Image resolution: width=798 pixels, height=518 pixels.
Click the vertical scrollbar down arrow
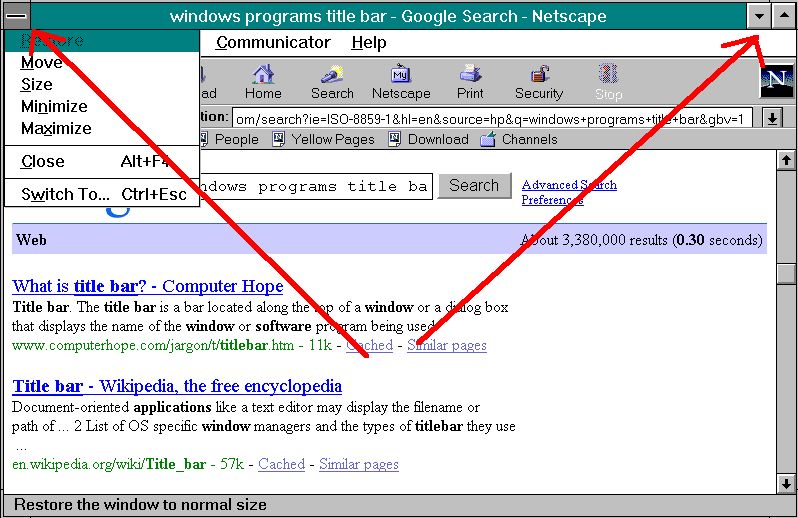click(786, 483)
